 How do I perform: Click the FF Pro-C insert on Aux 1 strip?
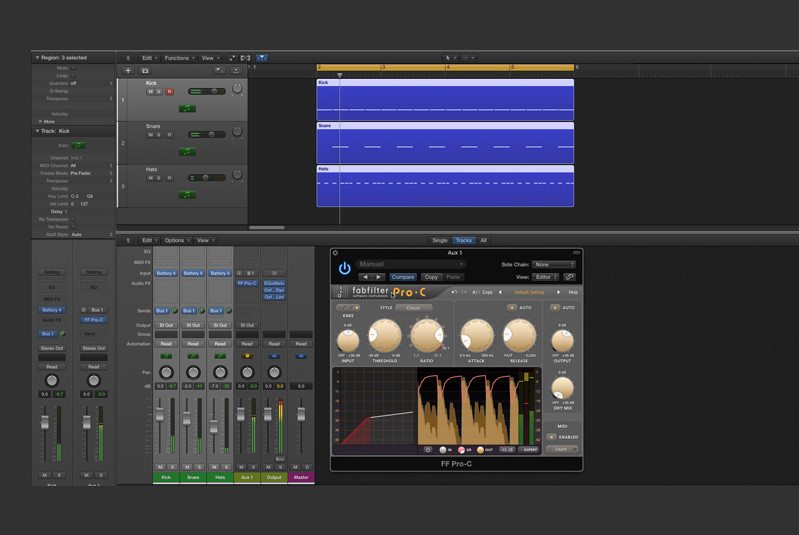pyautogui.click(x=247, y=283)
